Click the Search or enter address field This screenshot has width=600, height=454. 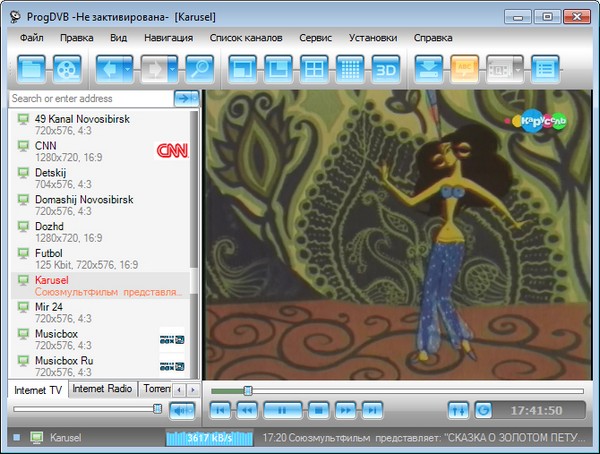89,98
